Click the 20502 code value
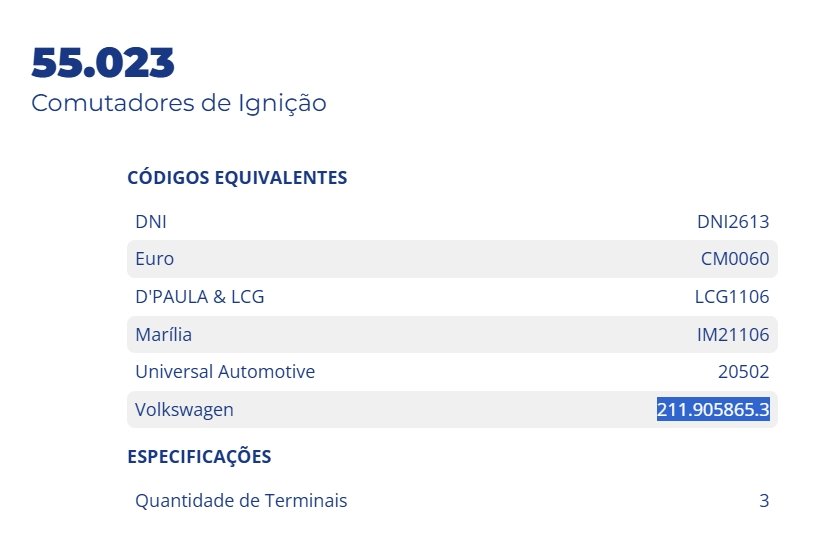Image resolution: width=838 pixels, height=555 pixels. [743, 372]
